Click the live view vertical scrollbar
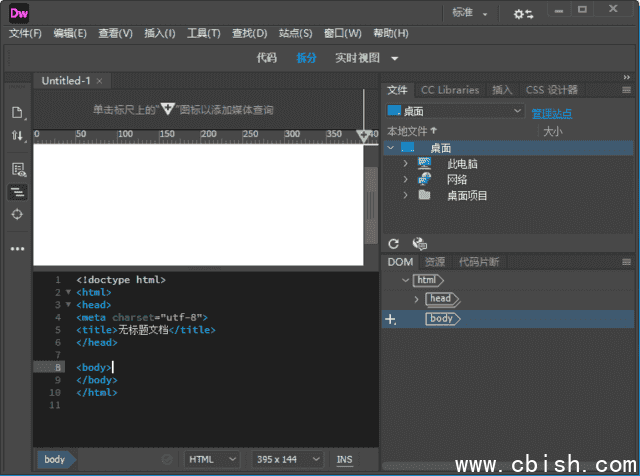Viewport: 640px width, 476px height. click(x=371, y=206)
